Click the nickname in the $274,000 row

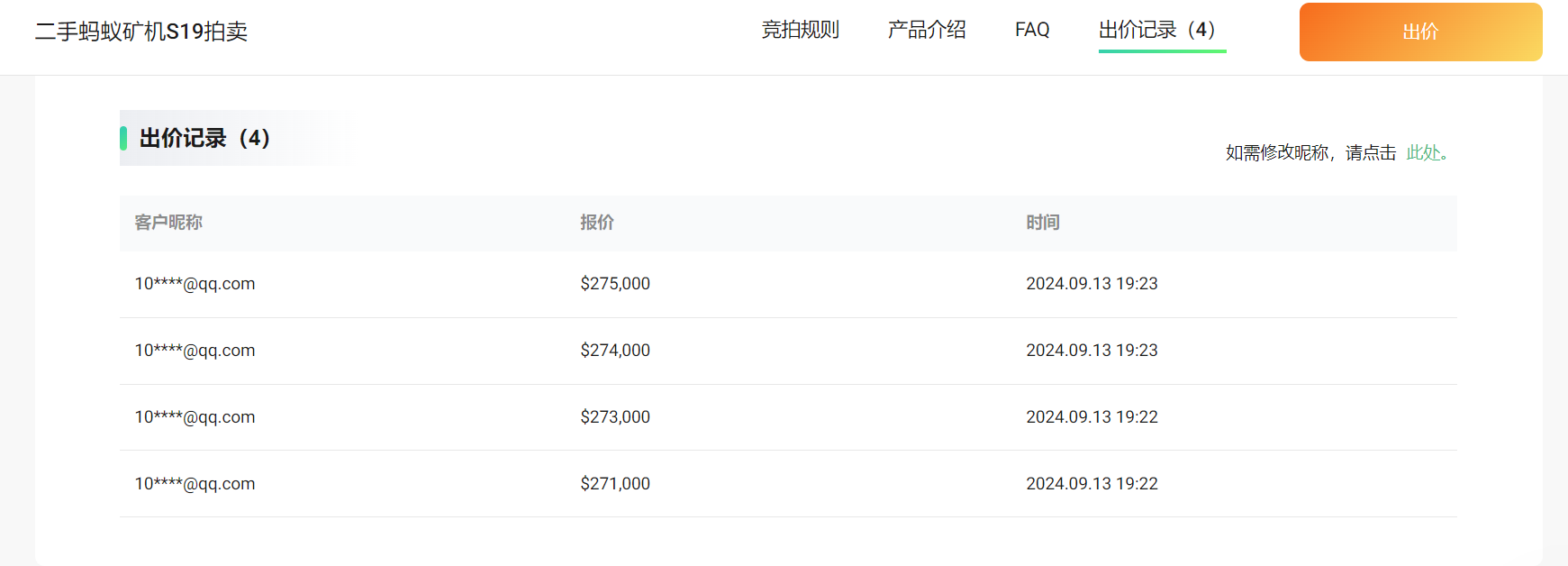coord(195,351)
